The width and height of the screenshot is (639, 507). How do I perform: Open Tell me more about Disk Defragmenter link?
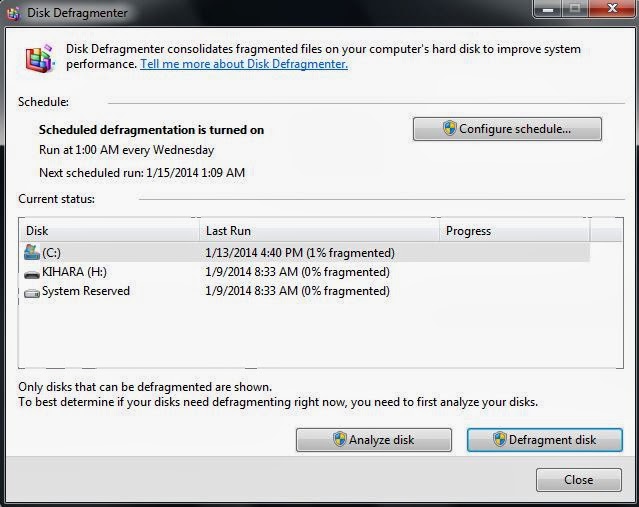[244, 64]
